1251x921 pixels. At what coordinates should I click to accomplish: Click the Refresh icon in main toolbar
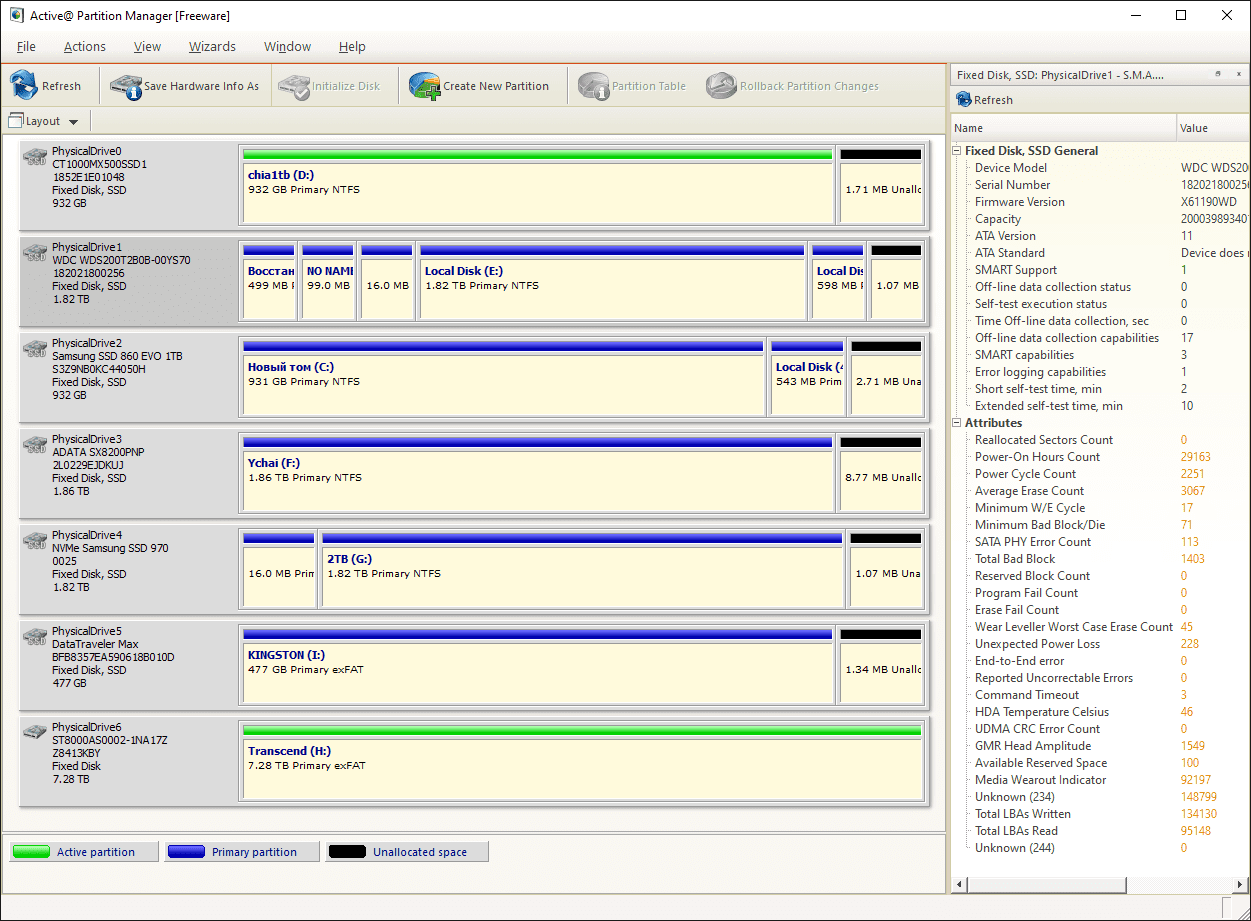pyautogui.click(x=23, y=85)
